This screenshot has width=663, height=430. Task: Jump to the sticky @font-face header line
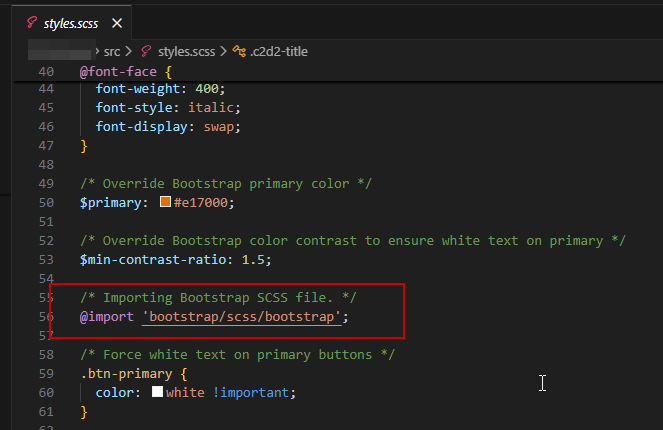126,72
